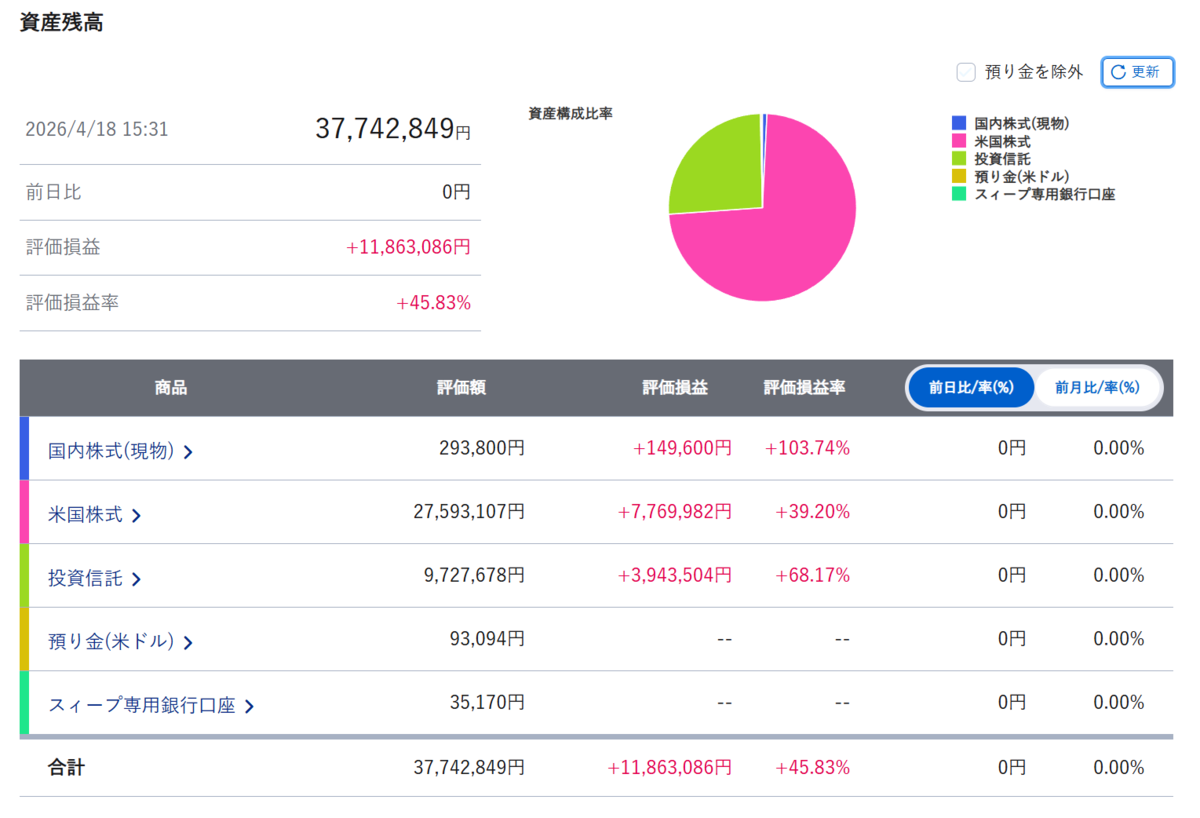Expand chevron next to 米国株式
The image size is (1200, 818).
click(x=136, y=516)
